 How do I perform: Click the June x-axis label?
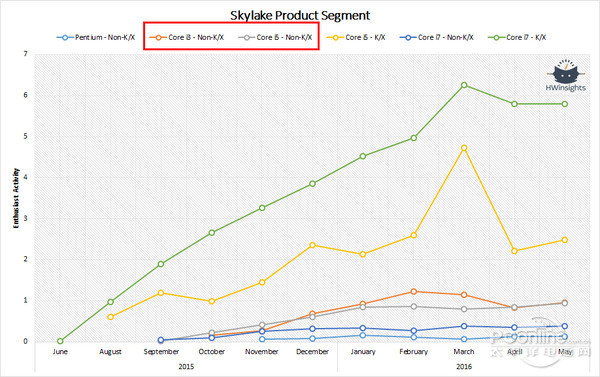(60, 352)
